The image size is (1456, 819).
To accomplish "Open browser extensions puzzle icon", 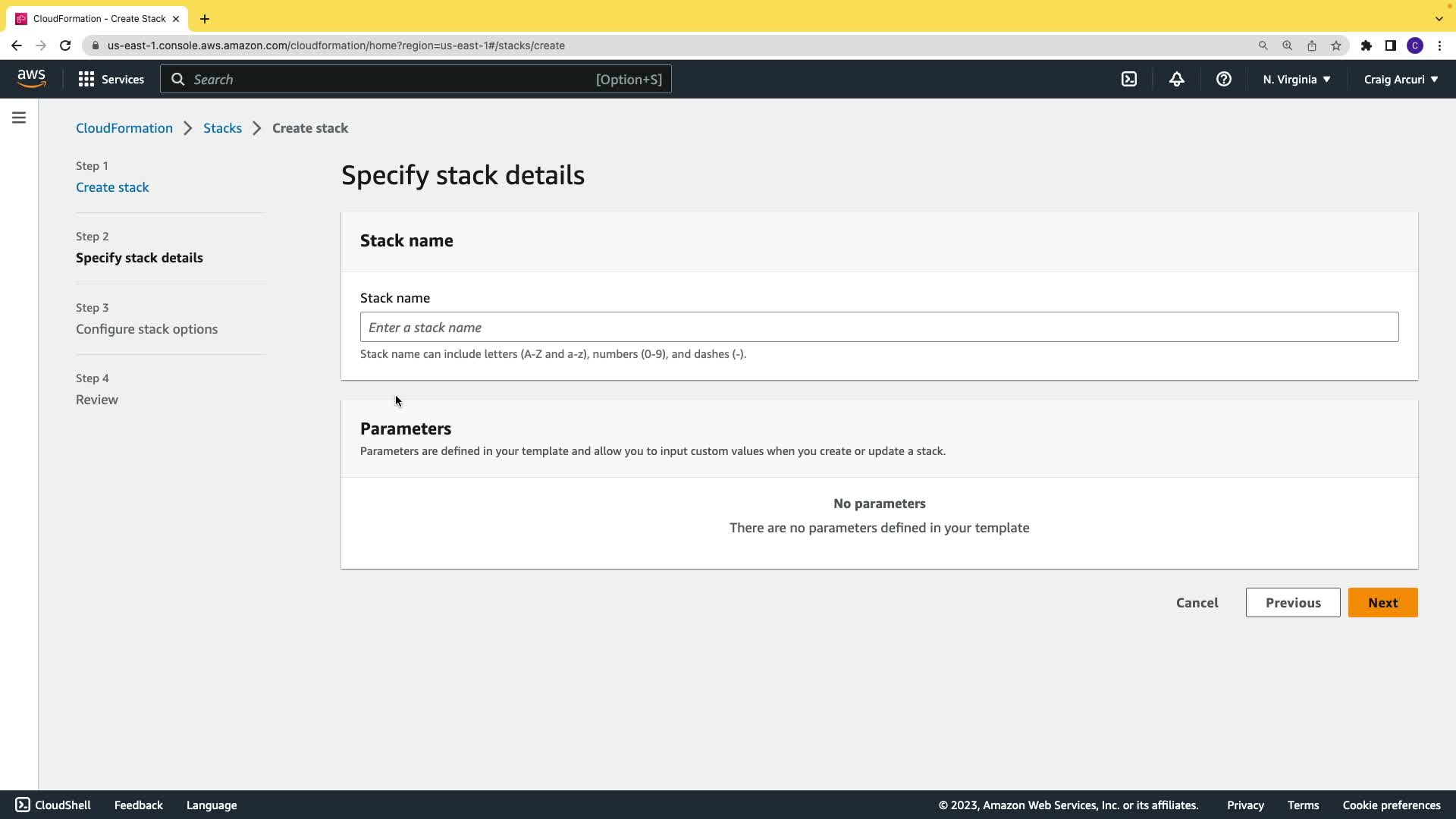I will point(1366,45).
